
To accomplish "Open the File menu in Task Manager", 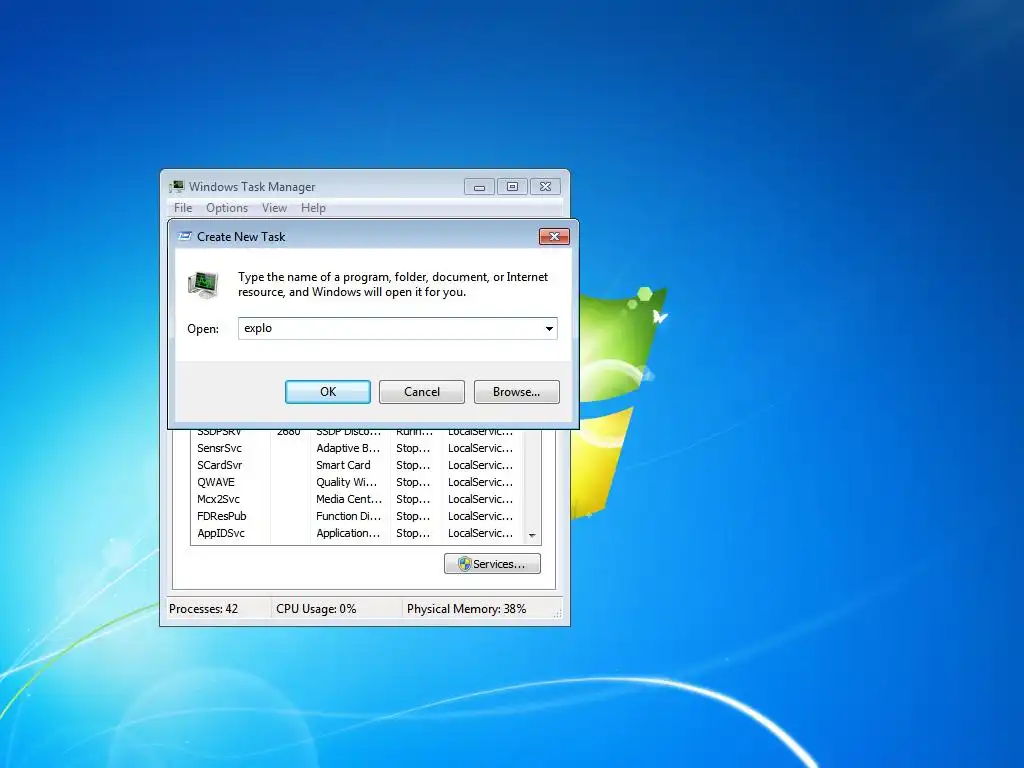I will [183, 208].
